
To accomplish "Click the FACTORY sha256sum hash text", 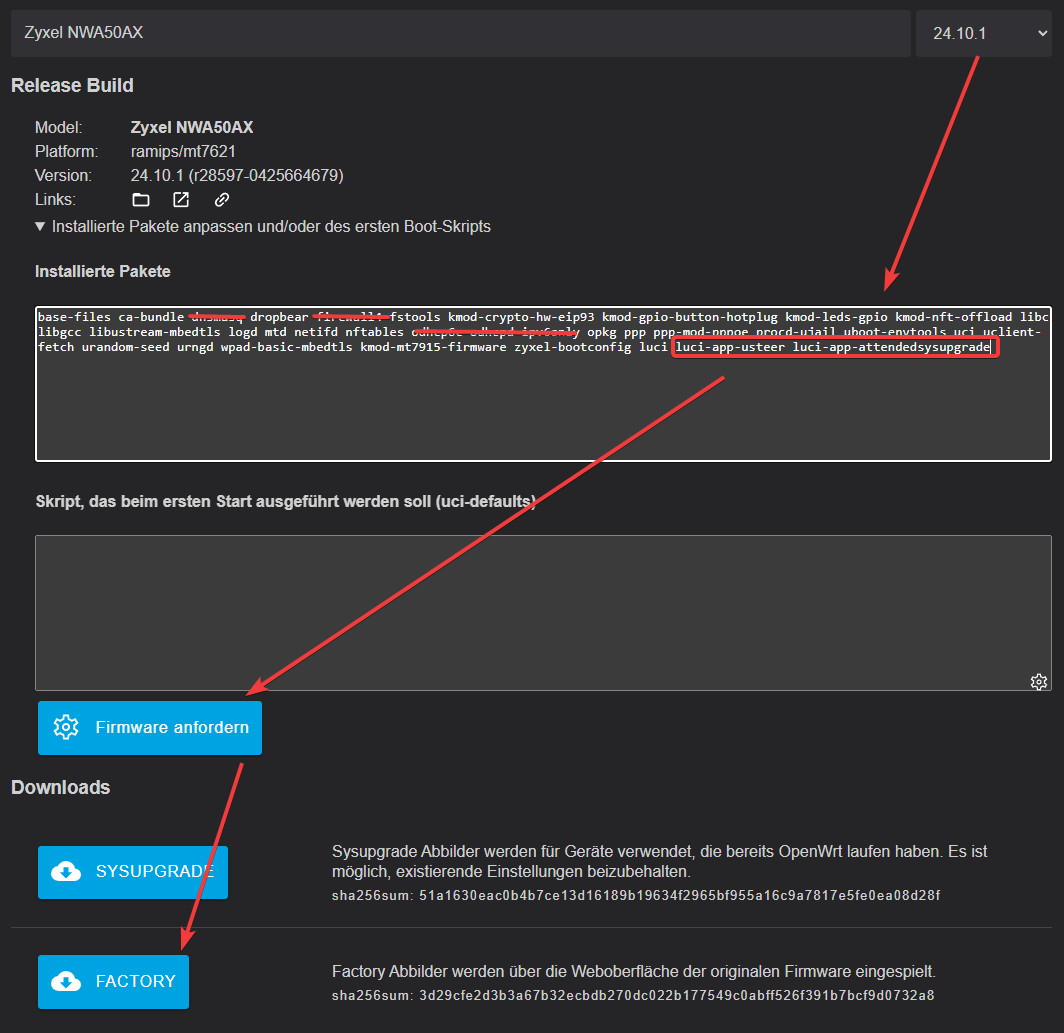I will (674, 994).
